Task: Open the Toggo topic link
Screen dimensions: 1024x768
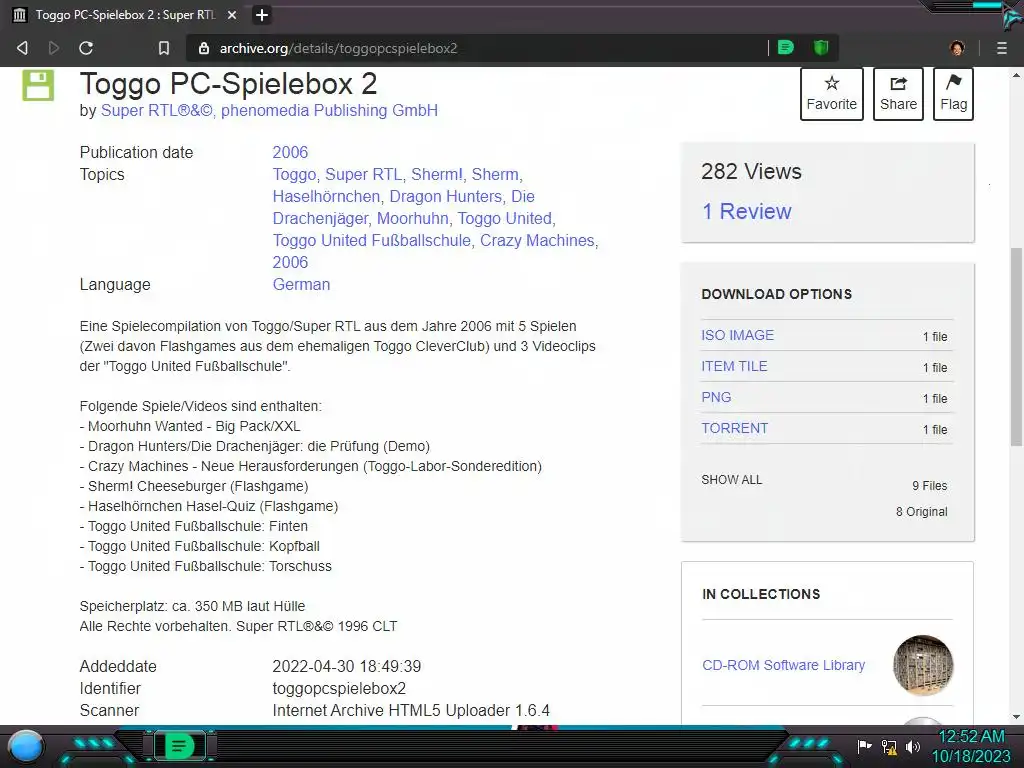Action: click(x=294, y=174)
